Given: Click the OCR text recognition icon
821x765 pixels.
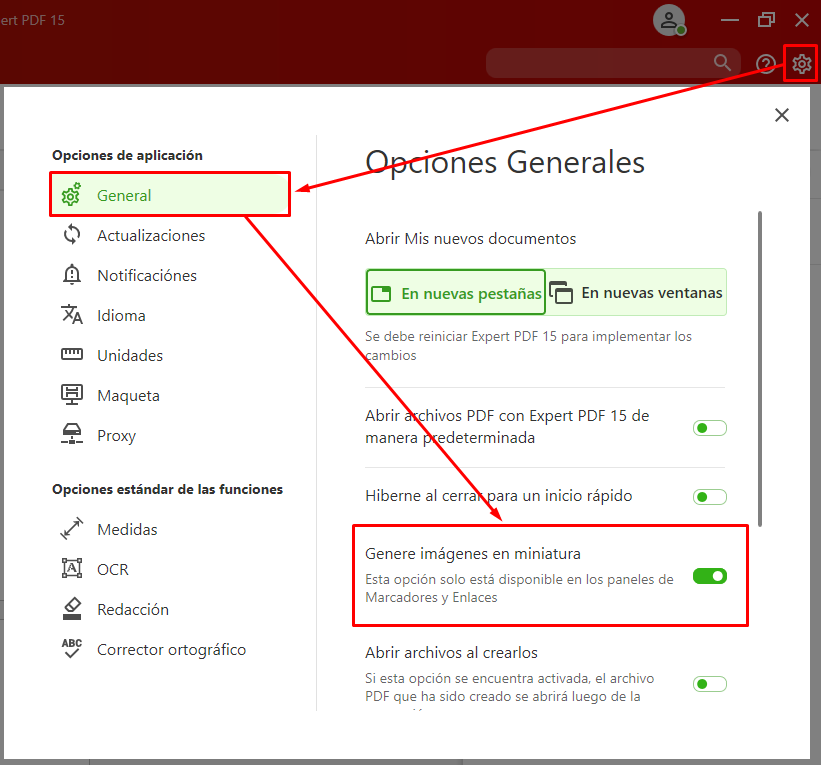Looking at the screenshot, I should click(x=72, y=568).
